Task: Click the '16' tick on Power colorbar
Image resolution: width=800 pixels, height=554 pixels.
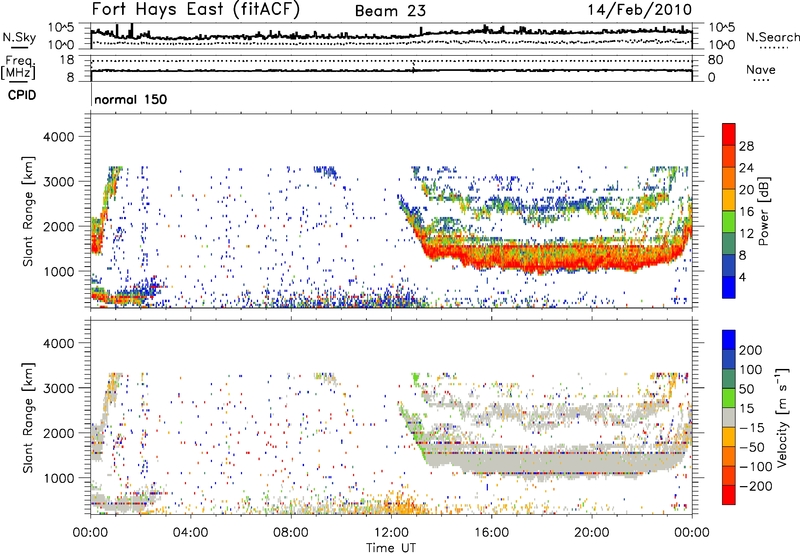Action: [x=746, y=212]
